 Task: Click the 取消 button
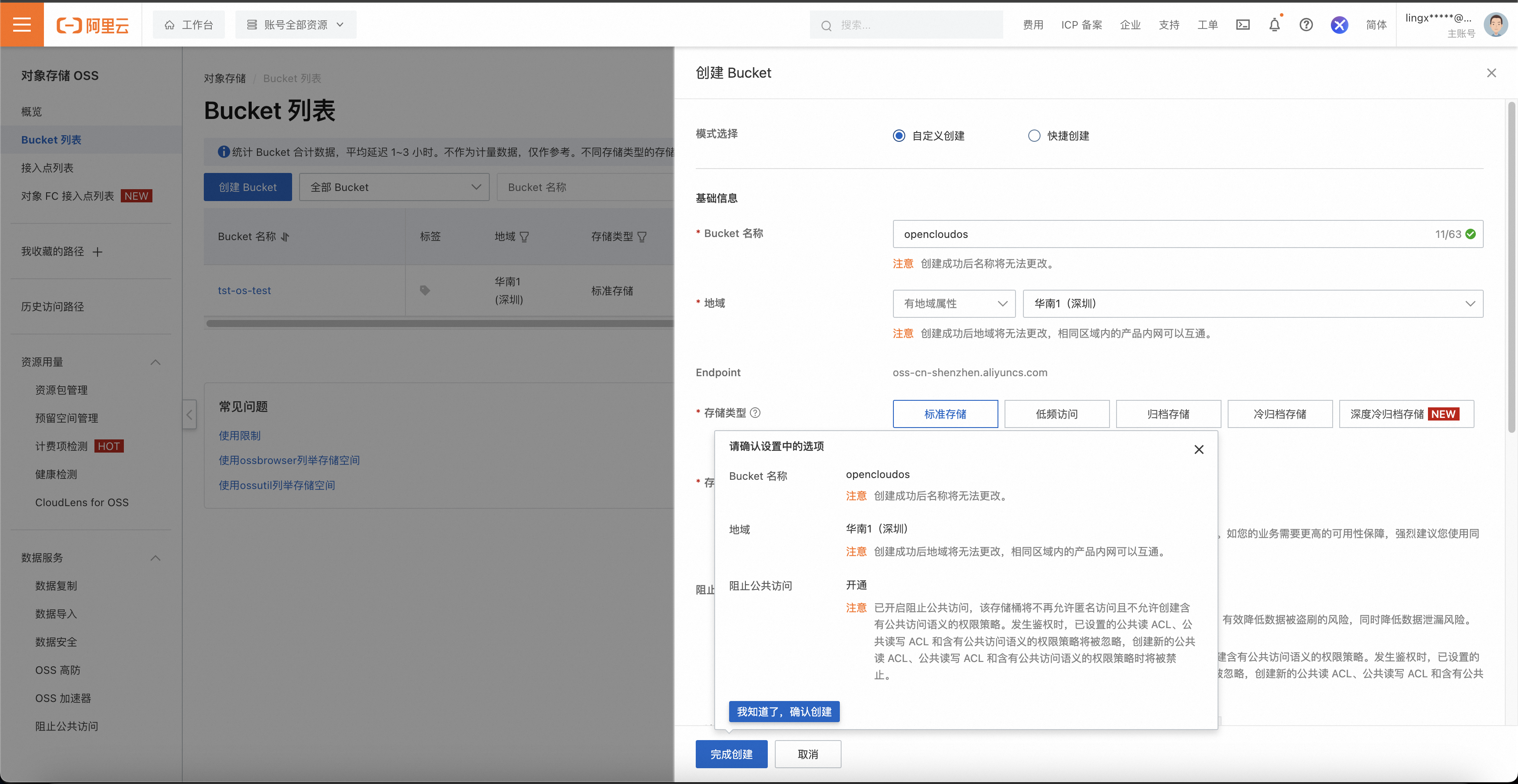point(808,754)
